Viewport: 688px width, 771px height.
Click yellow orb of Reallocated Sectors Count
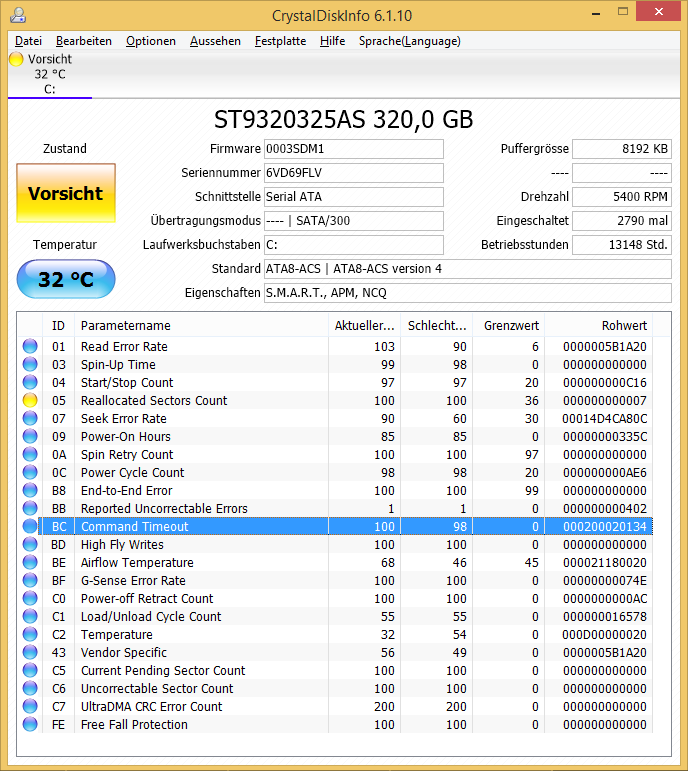click(30, 400)
